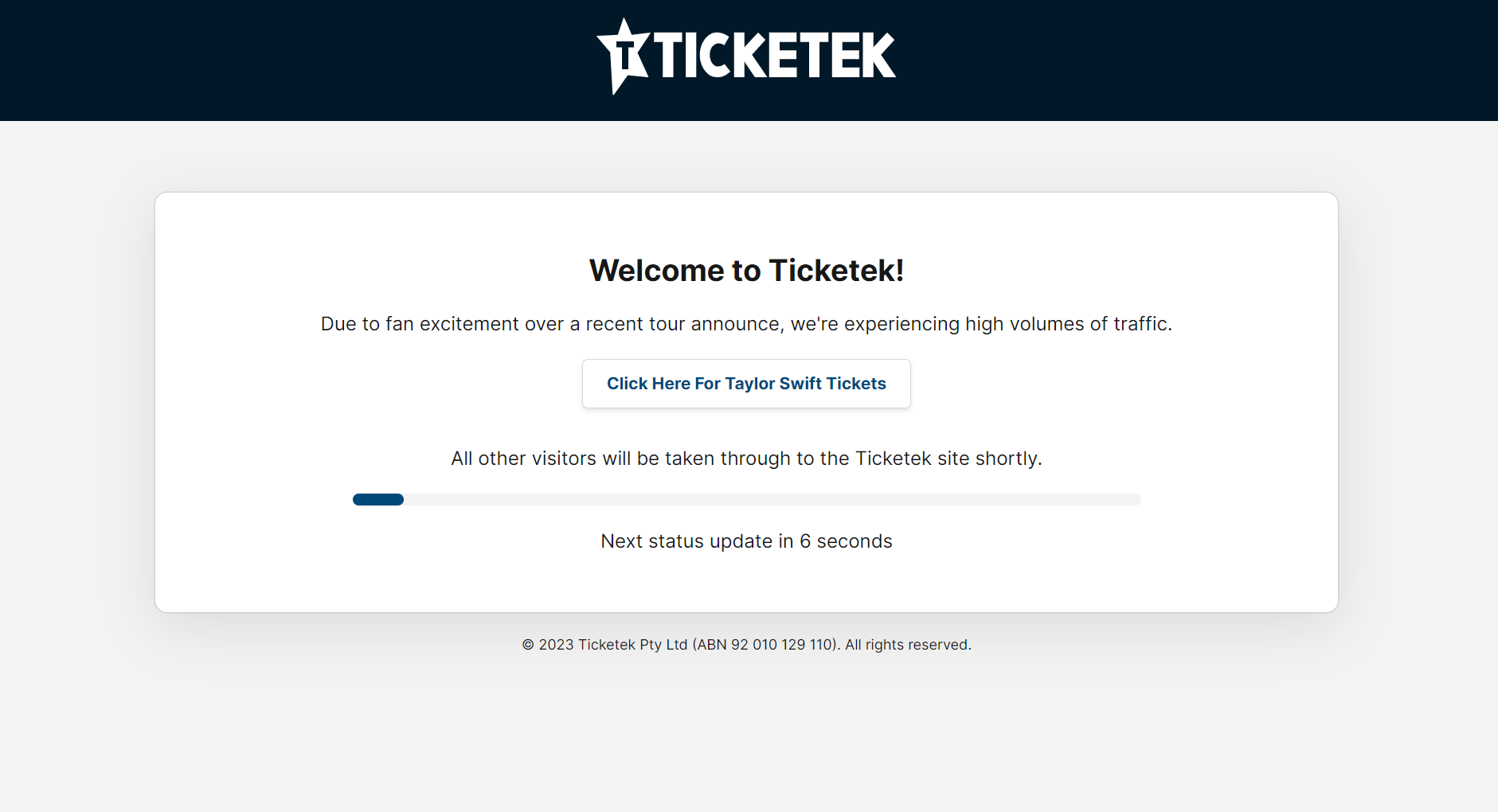
Task: Click the word 'Tickets' on the button
Action: point(856,384)
